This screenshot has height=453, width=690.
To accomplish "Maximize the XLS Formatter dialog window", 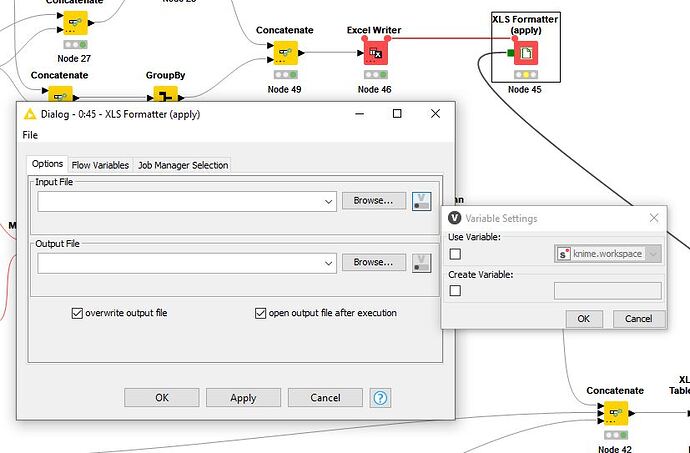I will [x=397, y=114].
